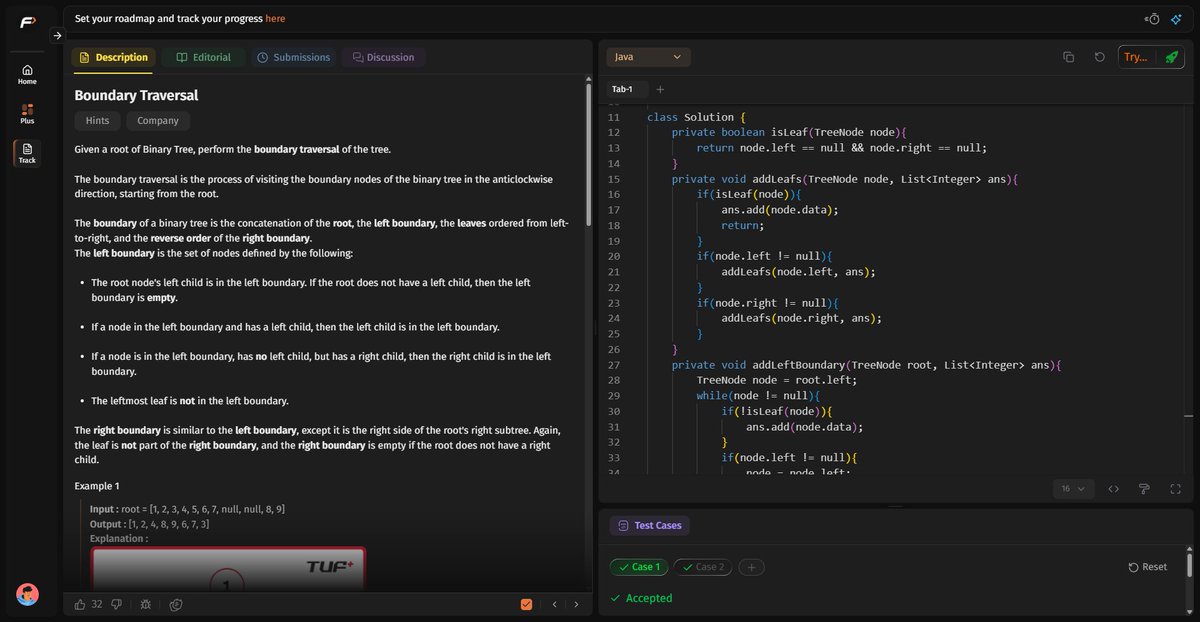This screenshot has width=1200, height=622.
Task: Dislike the problem with thumbs down
Action: tap(116, 604)
